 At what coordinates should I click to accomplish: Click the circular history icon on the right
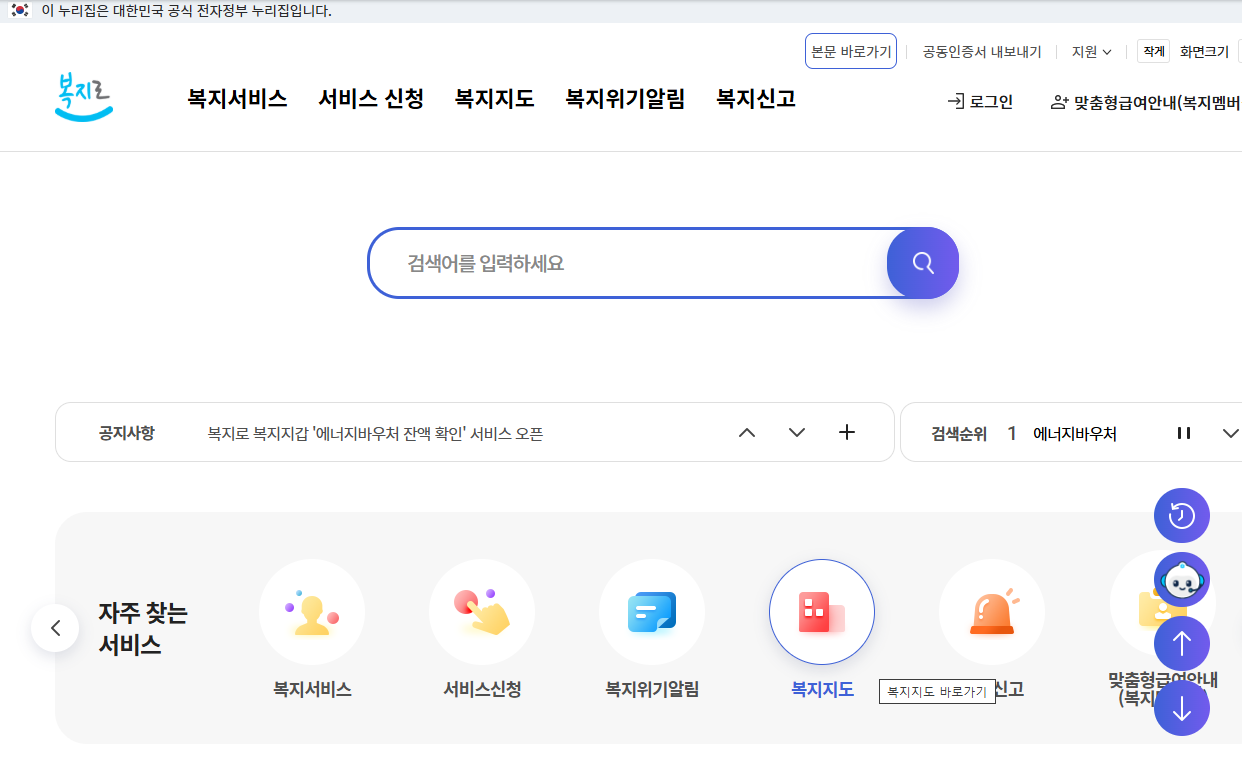[1182, 515]
